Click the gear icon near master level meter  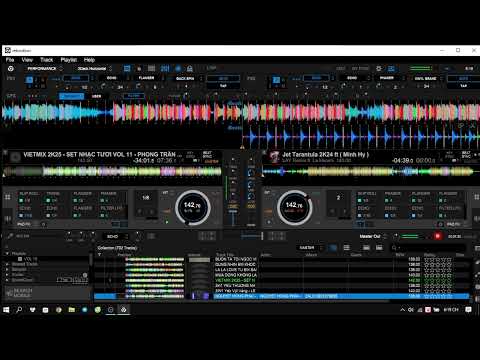[379, 68]
